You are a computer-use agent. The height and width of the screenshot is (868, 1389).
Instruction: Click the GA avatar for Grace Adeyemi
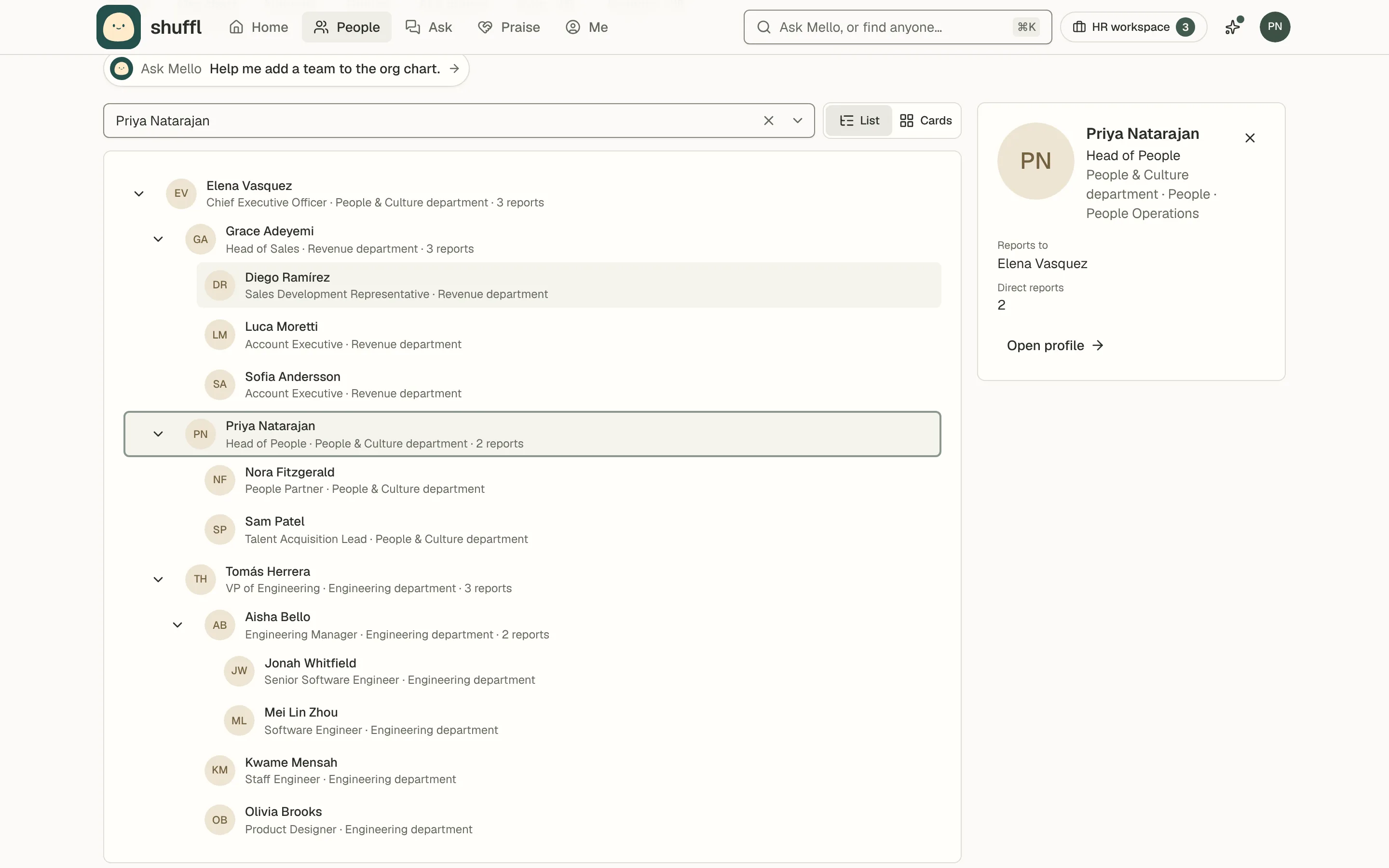[x=200, y=239]
